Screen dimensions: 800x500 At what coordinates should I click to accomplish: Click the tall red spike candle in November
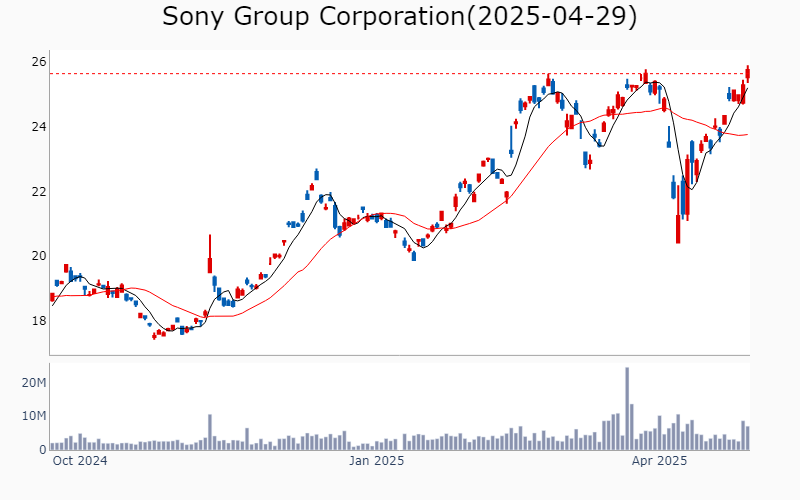(x=210, y=254)
